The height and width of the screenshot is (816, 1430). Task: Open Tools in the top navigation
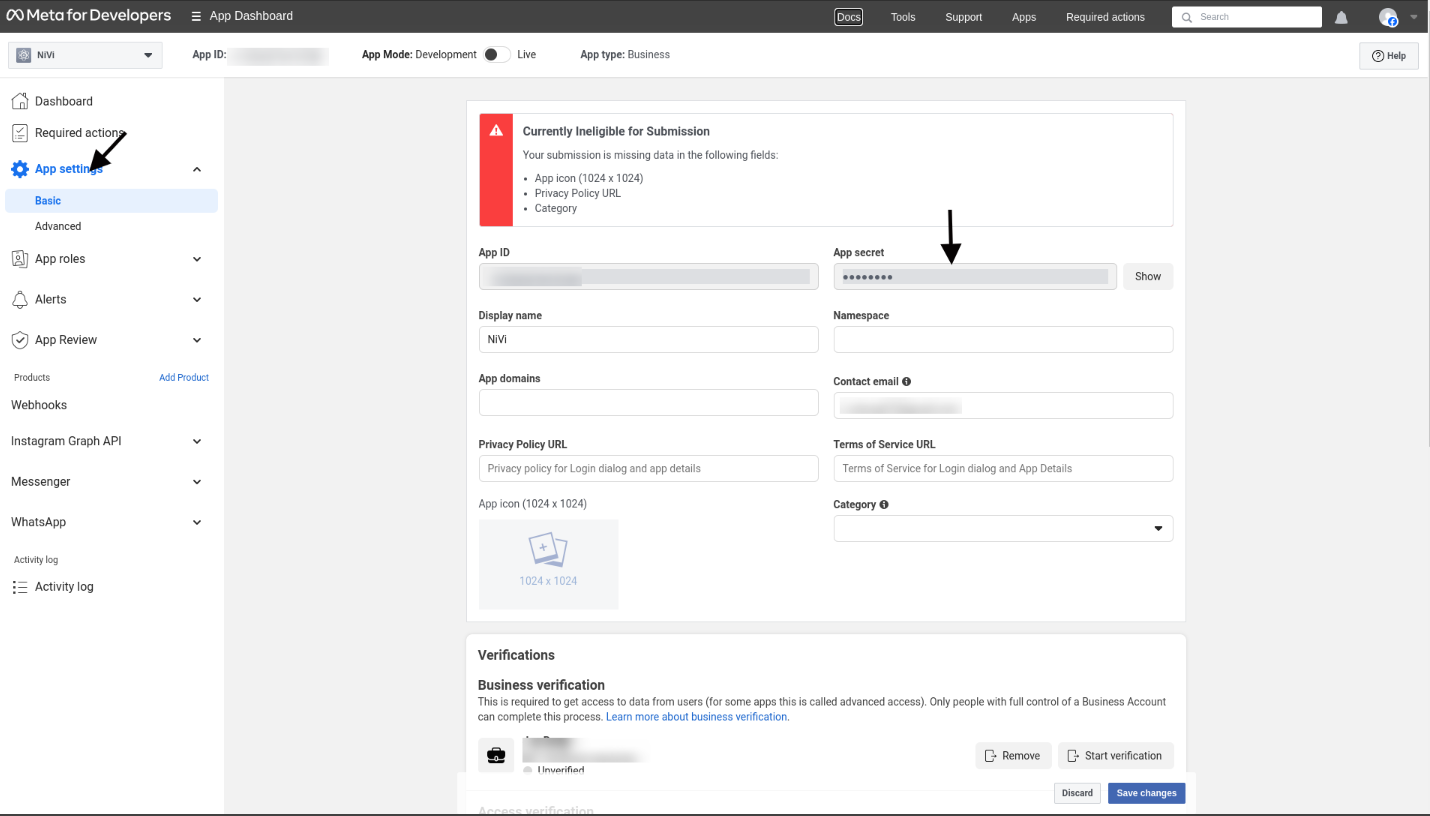[x=903, y=17]
